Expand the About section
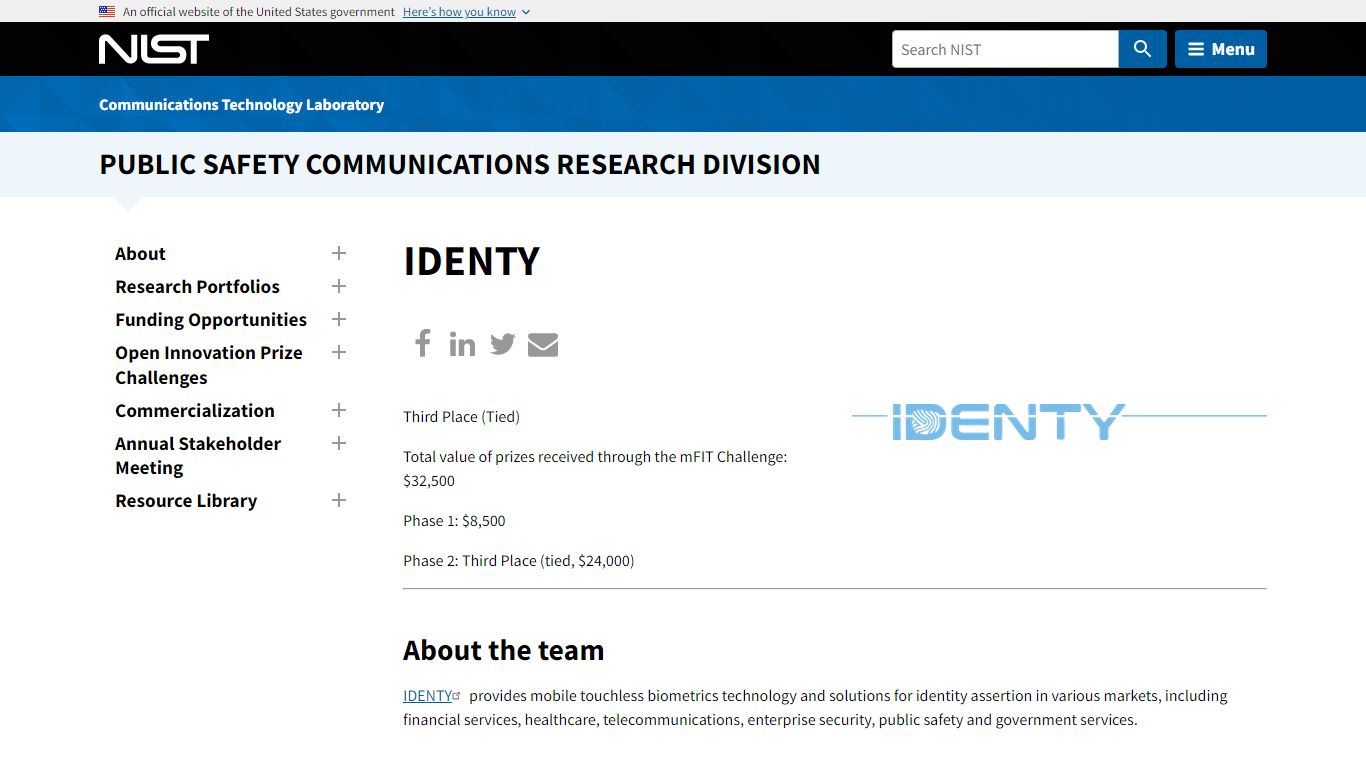The width and height of the screenshot is (1366, 768). point(339,253)
